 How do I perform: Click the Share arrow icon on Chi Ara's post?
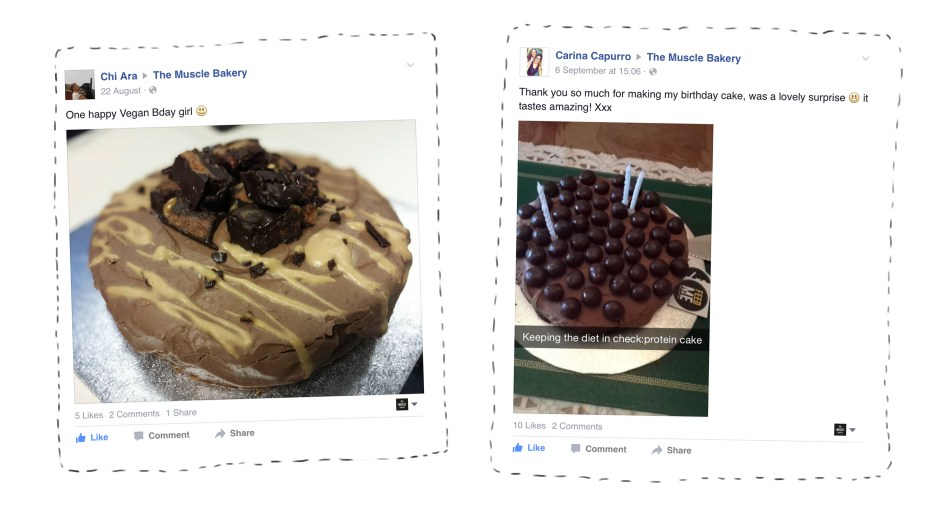click(x=220, y=434)
